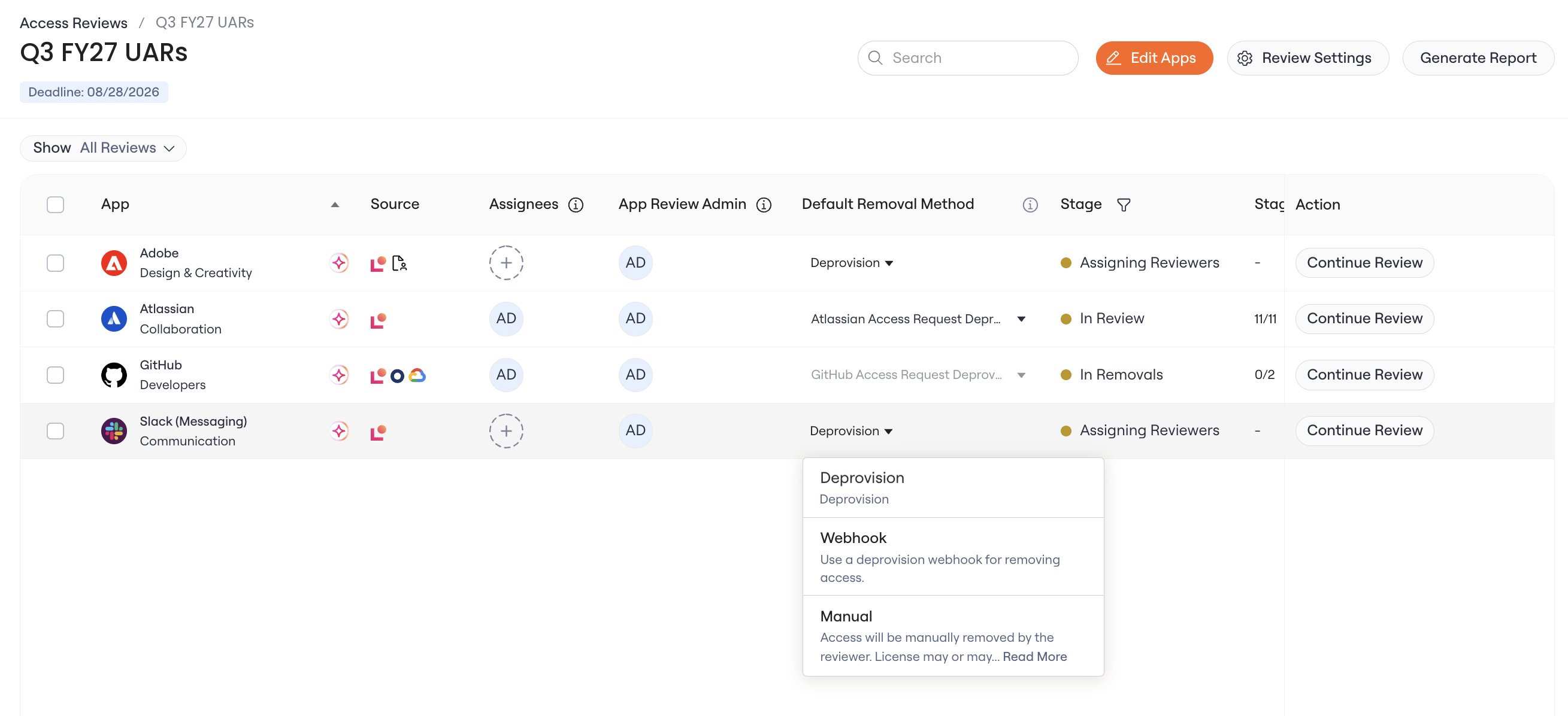Click the sparkle icon in Atlassian row
Viewport: 1568px width, 716px height.
click(x=339, y=318)
